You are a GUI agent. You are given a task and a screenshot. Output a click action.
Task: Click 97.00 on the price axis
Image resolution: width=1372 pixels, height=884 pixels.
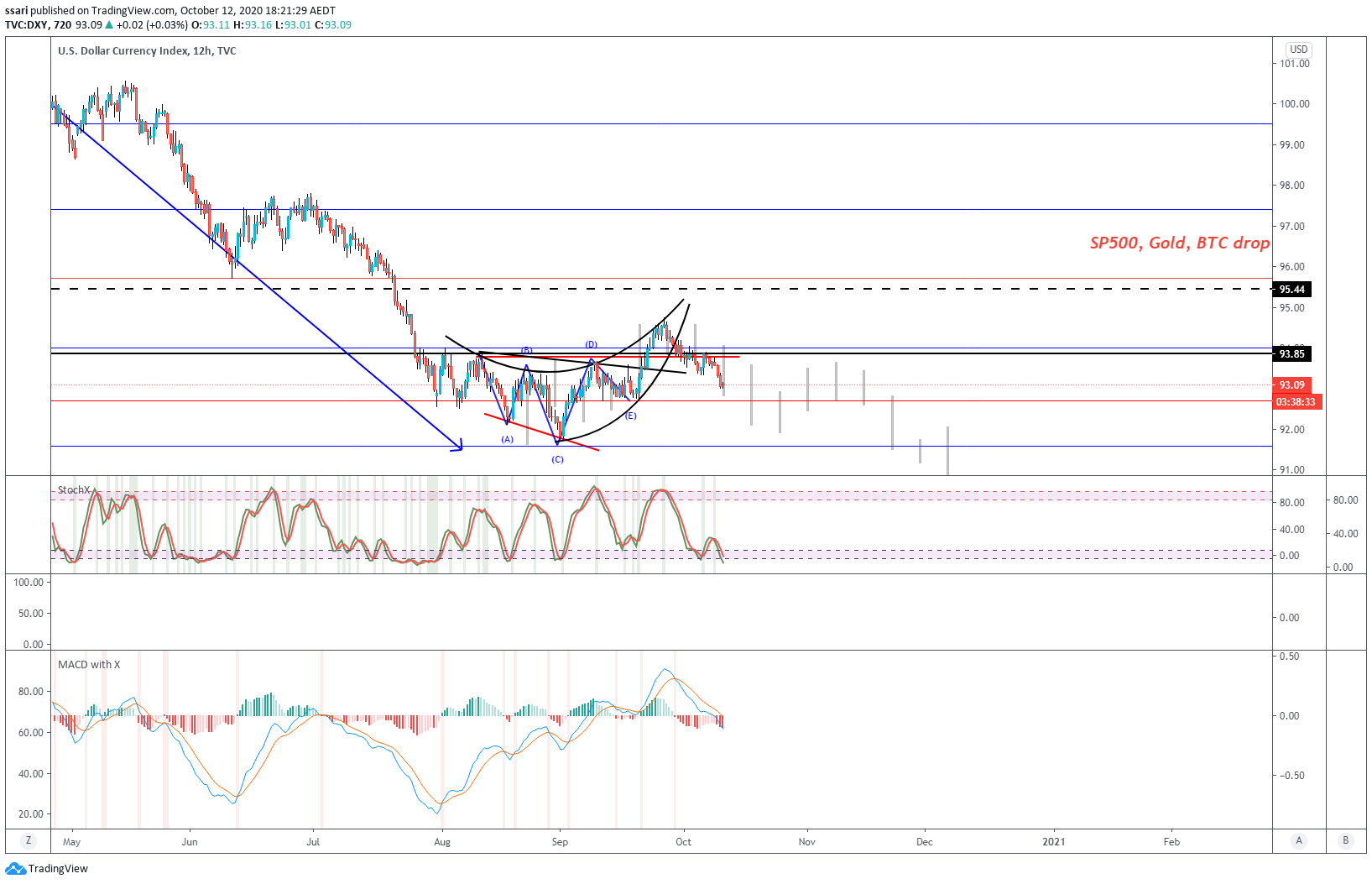tap(1291, 227)
